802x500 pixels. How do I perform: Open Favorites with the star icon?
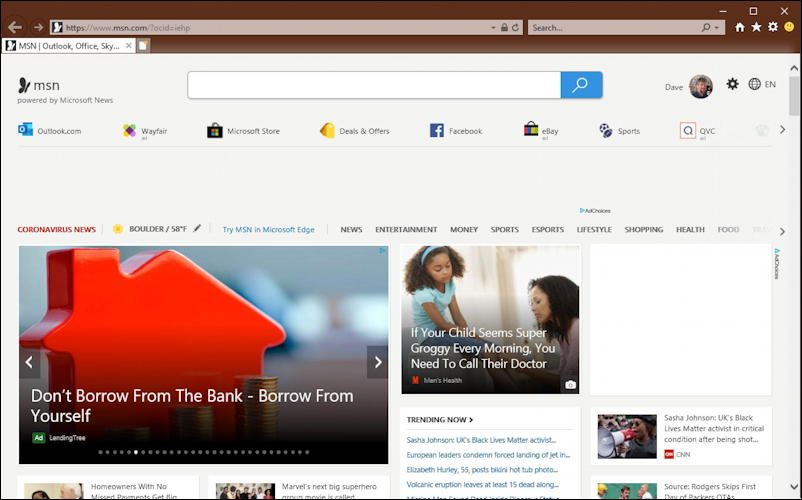coord(756,27)
